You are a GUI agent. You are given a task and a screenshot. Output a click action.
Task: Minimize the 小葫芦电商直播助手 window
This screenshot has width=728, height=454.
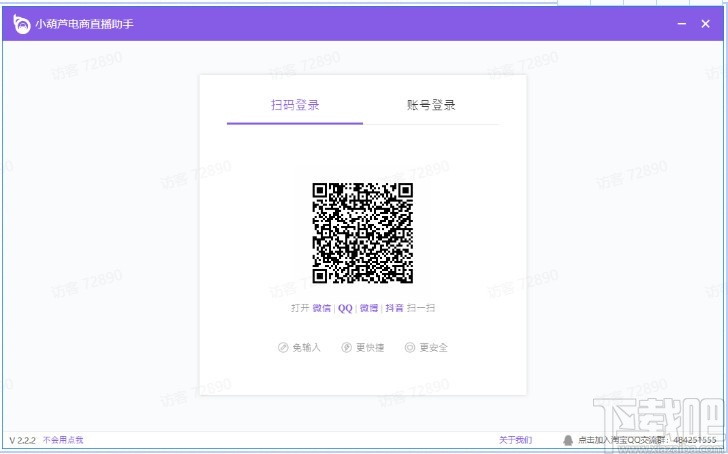682,24
